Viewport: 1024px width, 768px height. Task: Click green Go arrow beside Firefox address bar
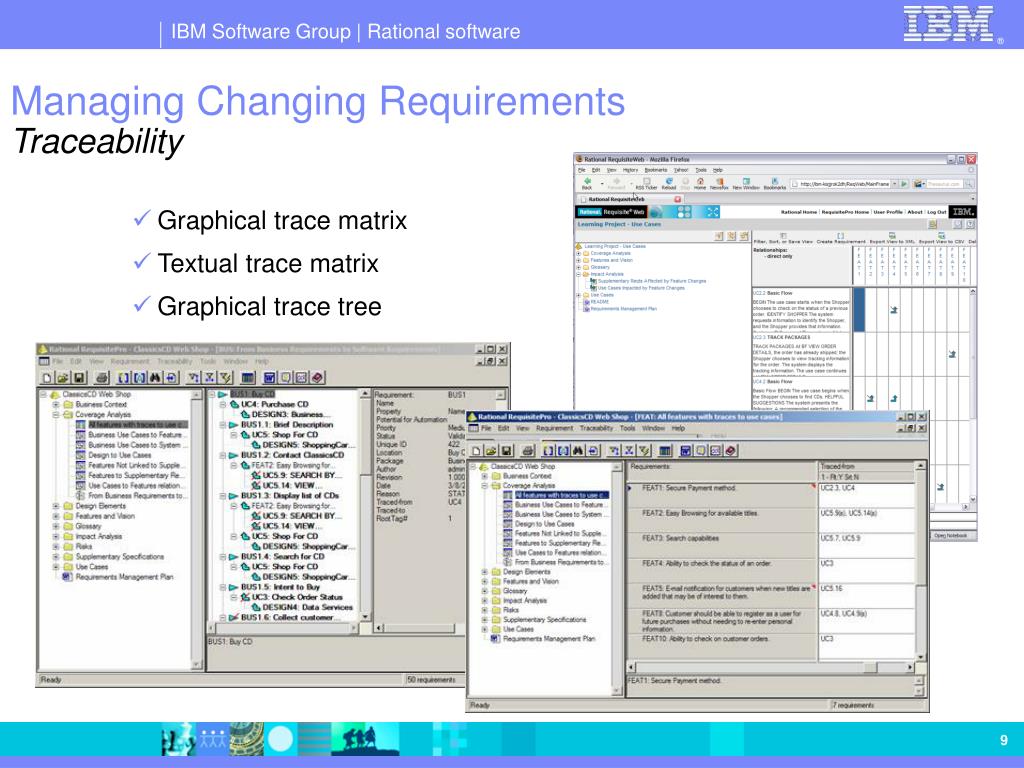pos(904,184)
